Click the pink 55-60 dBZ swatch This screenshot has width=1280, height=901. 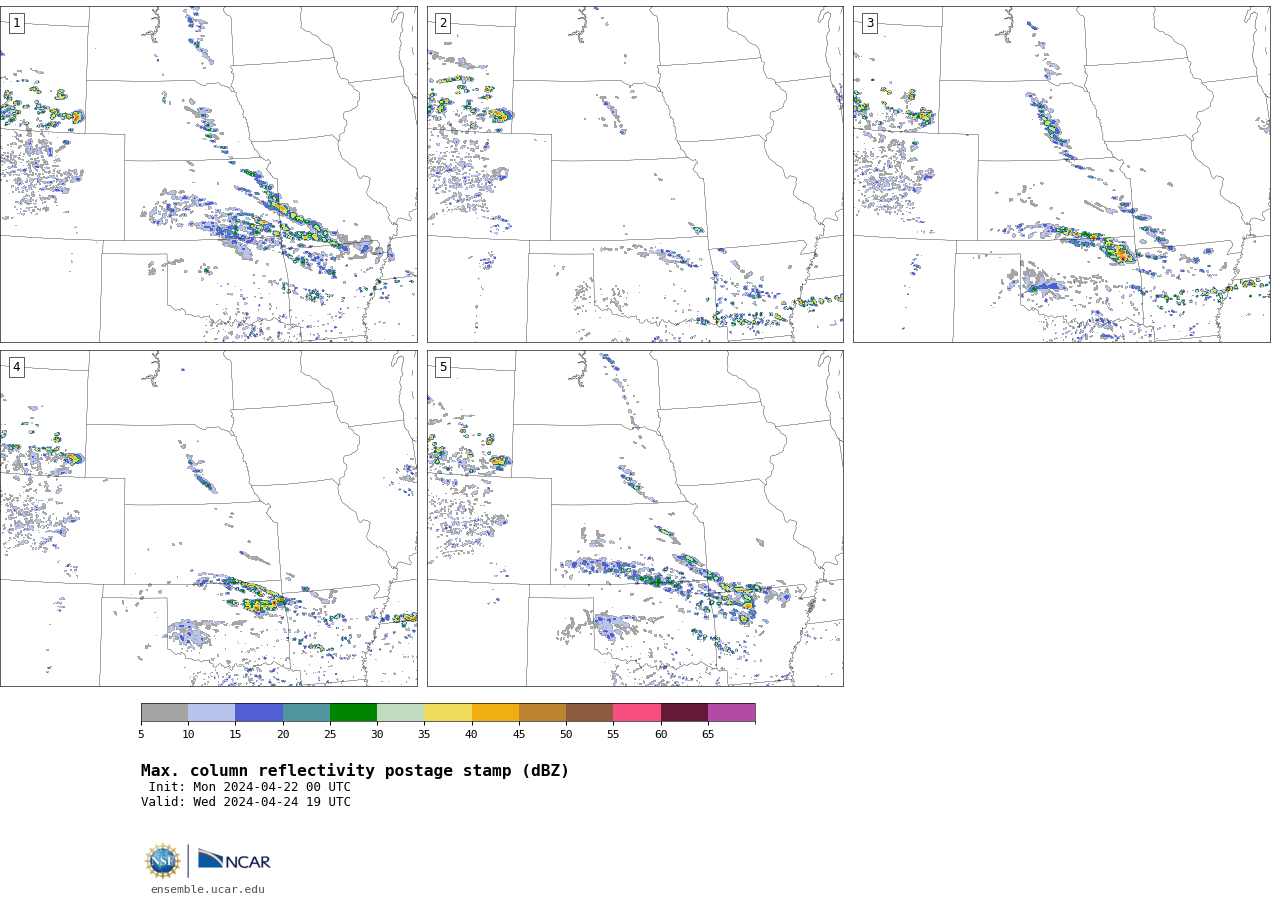point(637,712)
